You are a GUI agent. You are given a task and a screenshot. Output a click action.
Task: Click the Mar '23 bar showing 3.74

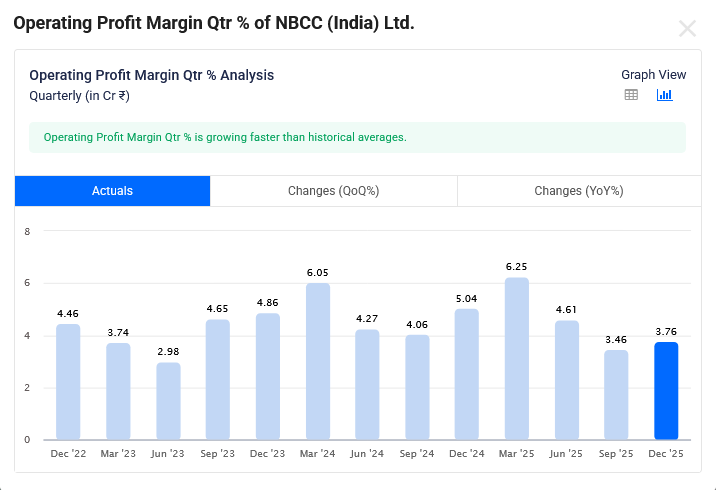(118, 391)
